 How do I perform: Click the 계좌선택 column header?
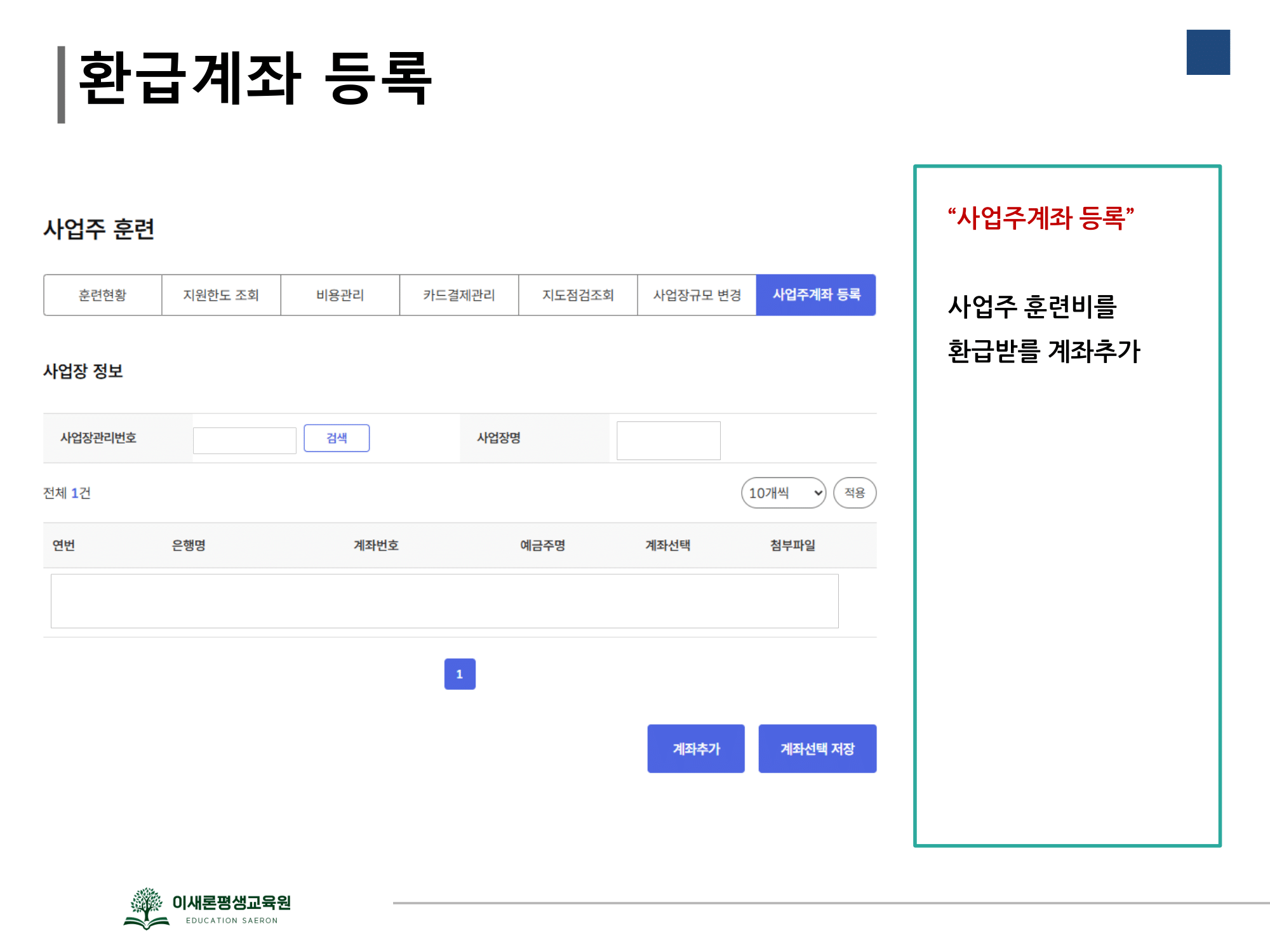667,545
